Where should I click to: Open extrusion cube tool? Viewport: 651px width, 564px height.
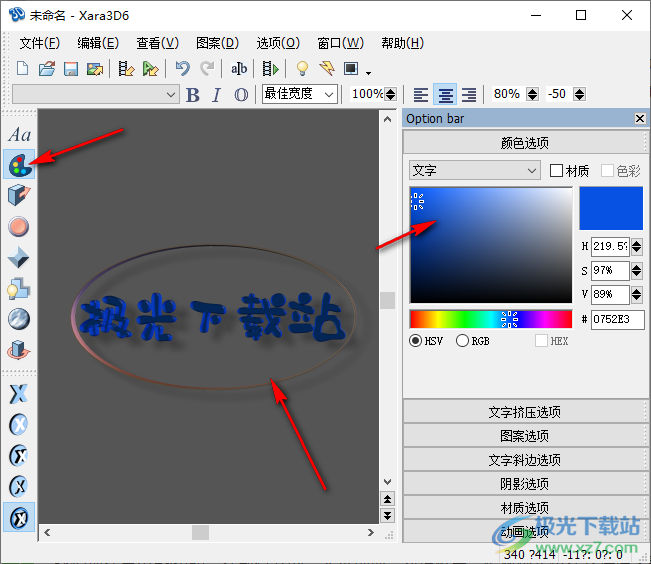[x=19, y=196]
